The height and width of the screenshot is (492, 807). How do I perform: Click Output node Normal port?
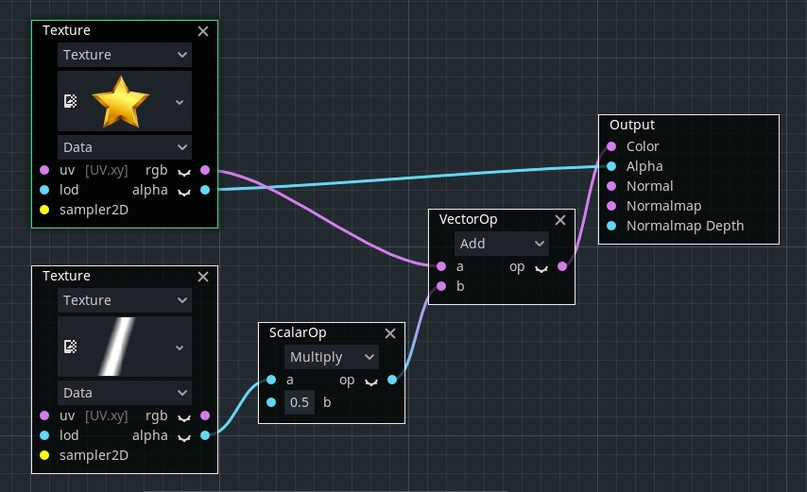[611, 186]
